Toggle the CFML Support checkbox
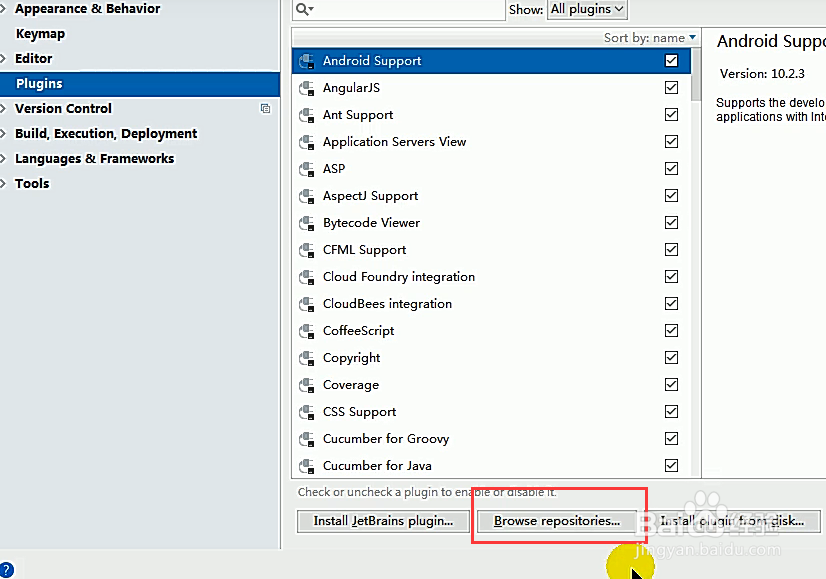 click(671, 249)
